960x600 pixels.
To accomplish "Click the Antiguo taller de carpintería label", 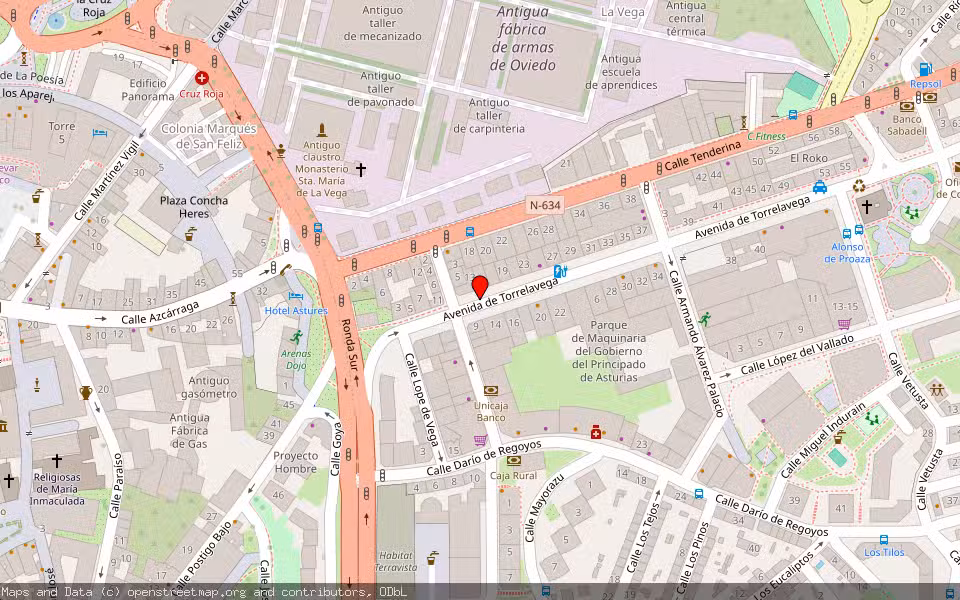I will [489, 116].
